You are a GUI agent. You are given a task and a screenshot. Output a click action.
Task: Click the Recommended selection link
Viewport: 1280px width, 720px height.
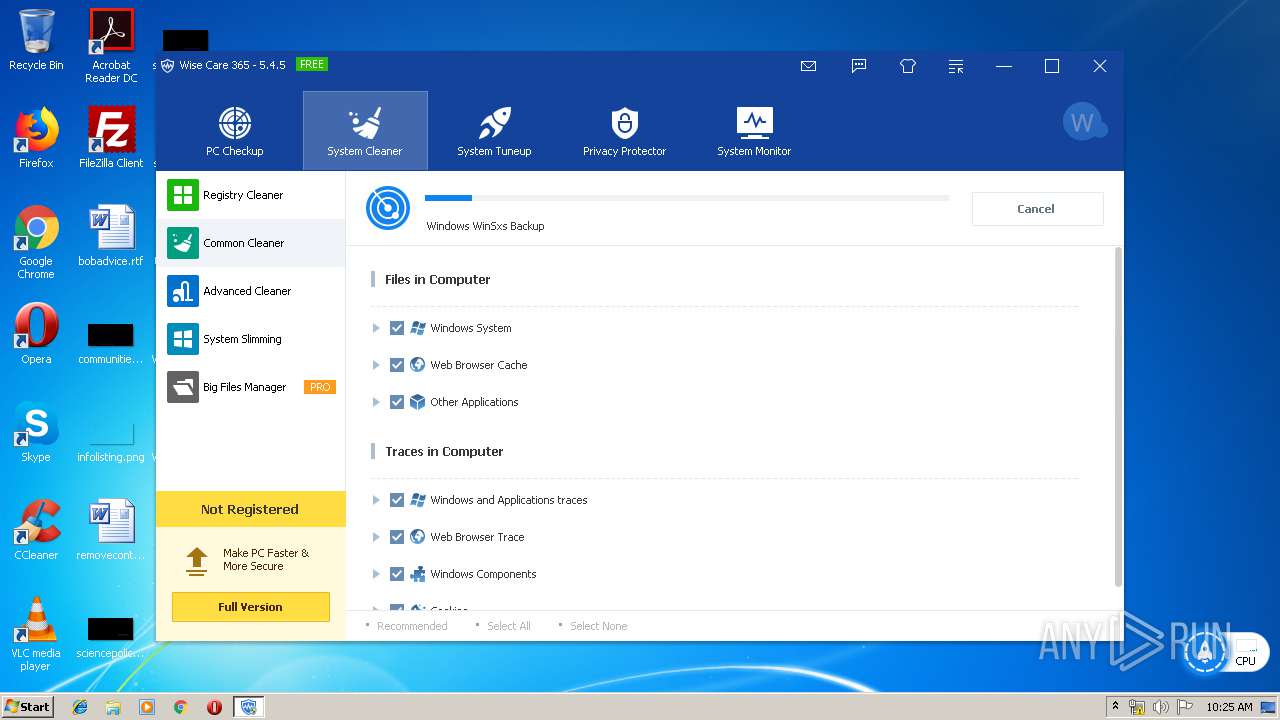click(412, 626)
